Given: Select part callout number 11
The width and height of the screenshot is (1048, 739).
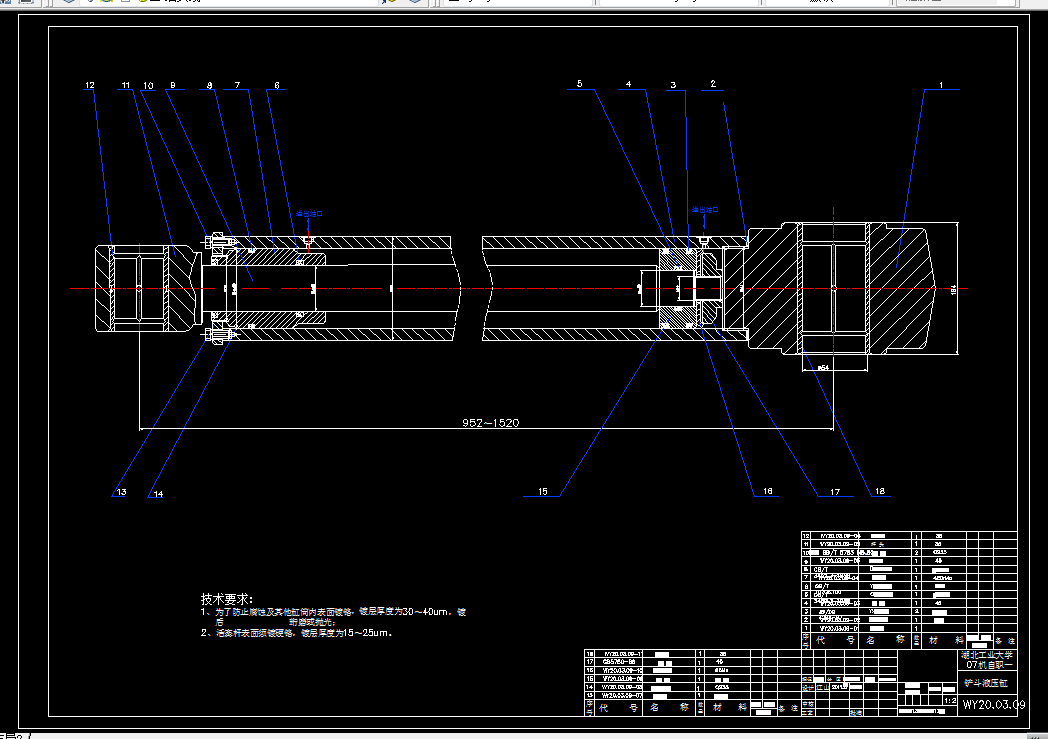Looking at the screenshot, I should (126, 85).
